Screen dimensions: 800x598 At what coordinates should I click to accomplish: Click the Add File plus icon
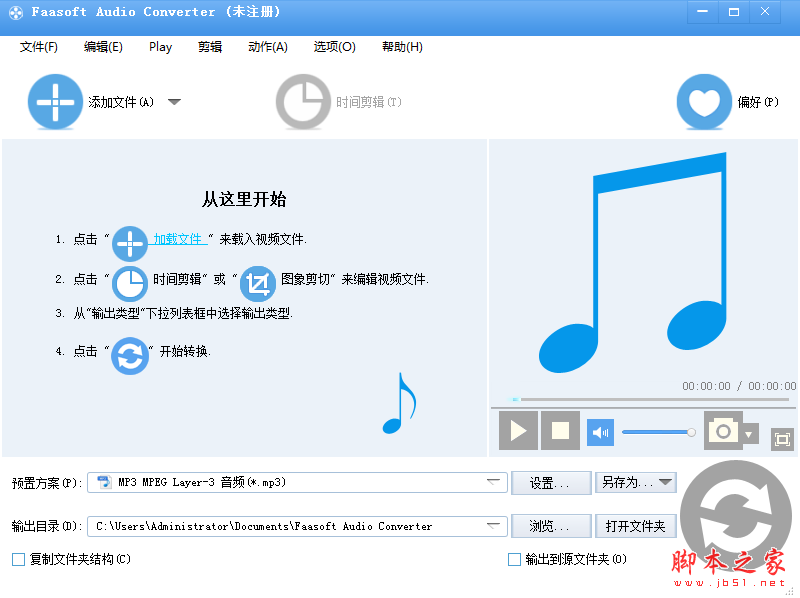click(x=55, y=102)
